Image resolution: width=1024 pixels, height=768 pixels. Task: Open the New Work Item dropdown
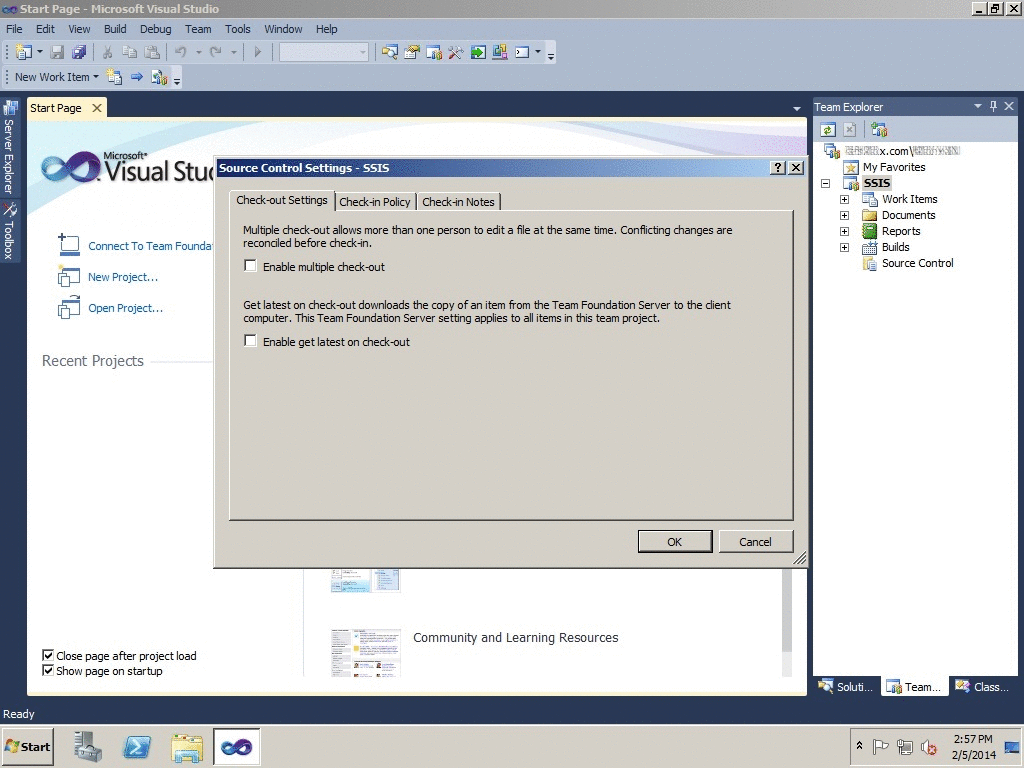click(x=57, y=77)
